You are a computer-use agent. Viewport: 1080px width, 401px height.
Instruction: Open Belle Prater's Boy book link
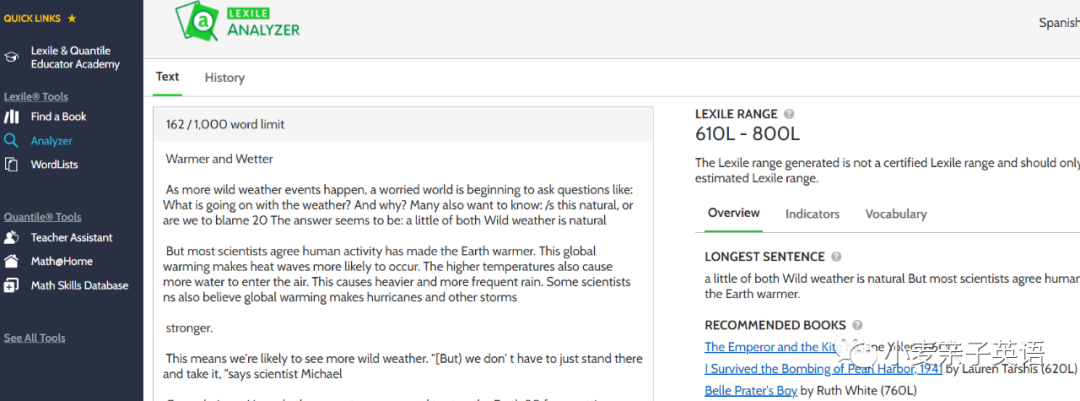coord(751,391)
